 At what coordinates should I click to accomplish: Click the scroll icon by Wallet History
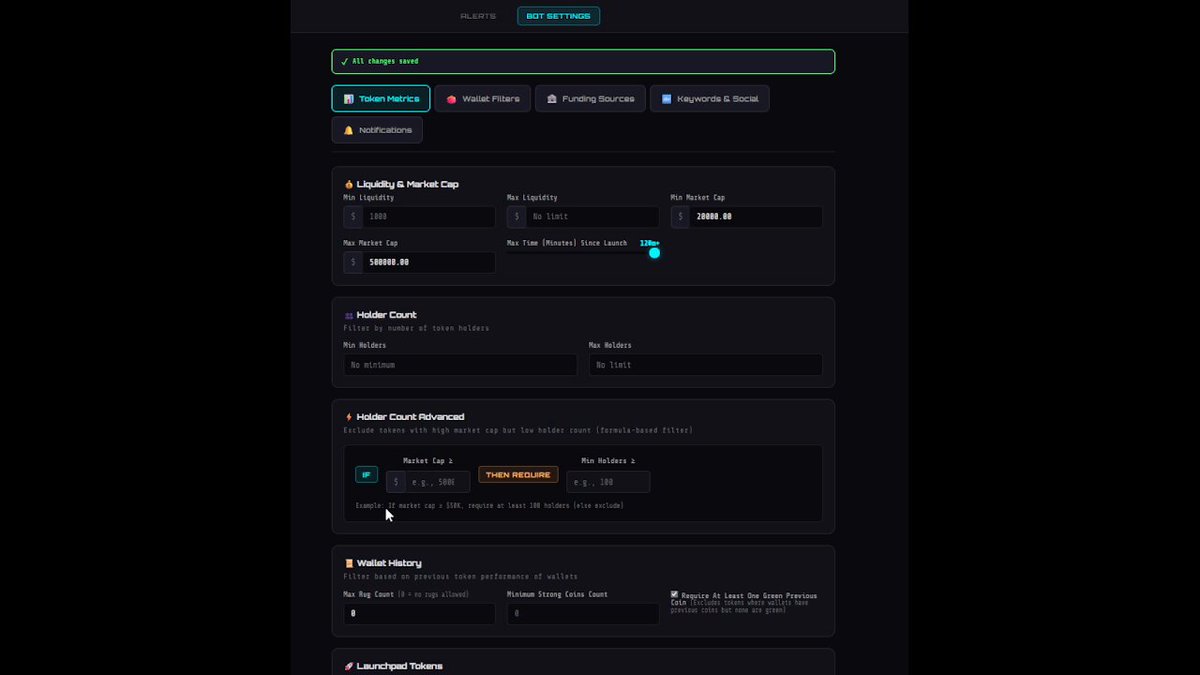[x=349, y=563]
